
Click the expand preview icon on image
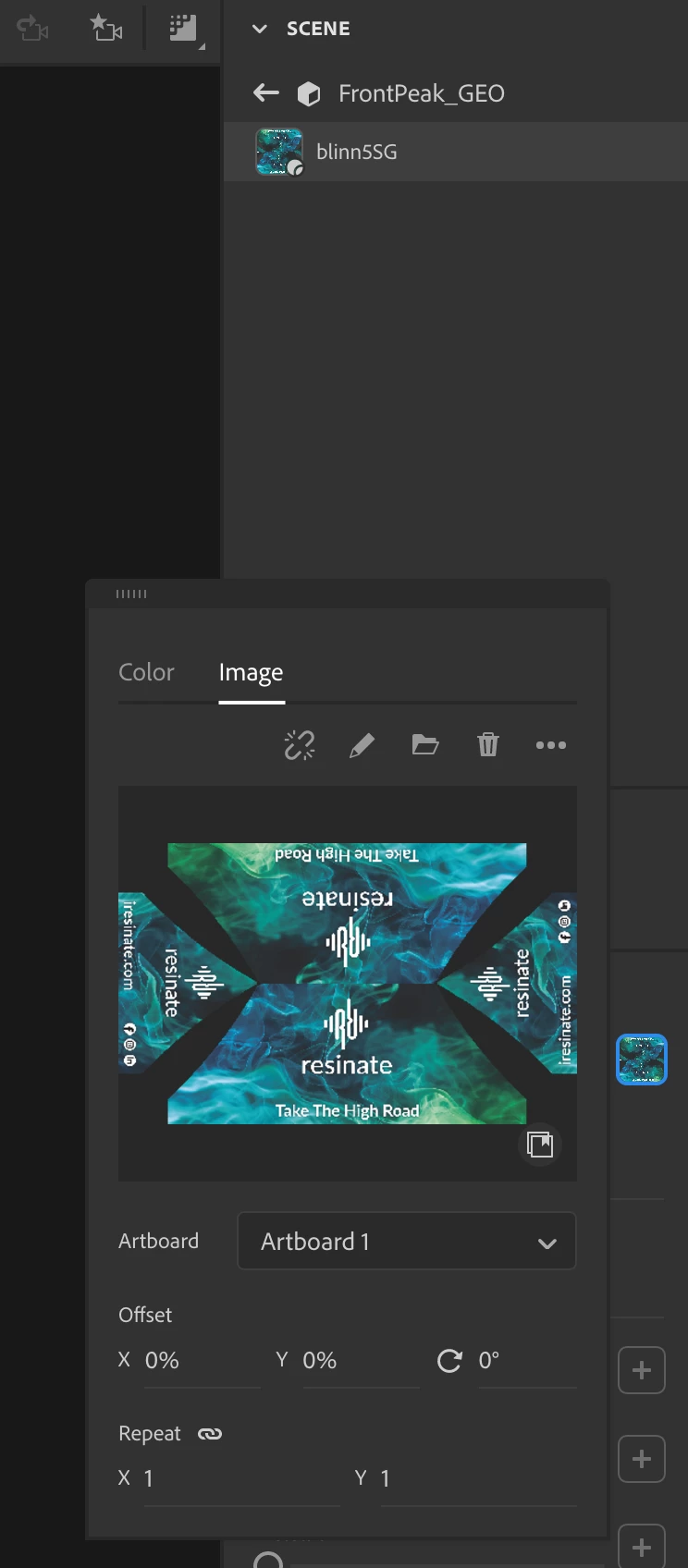(x=540, y=1145)
